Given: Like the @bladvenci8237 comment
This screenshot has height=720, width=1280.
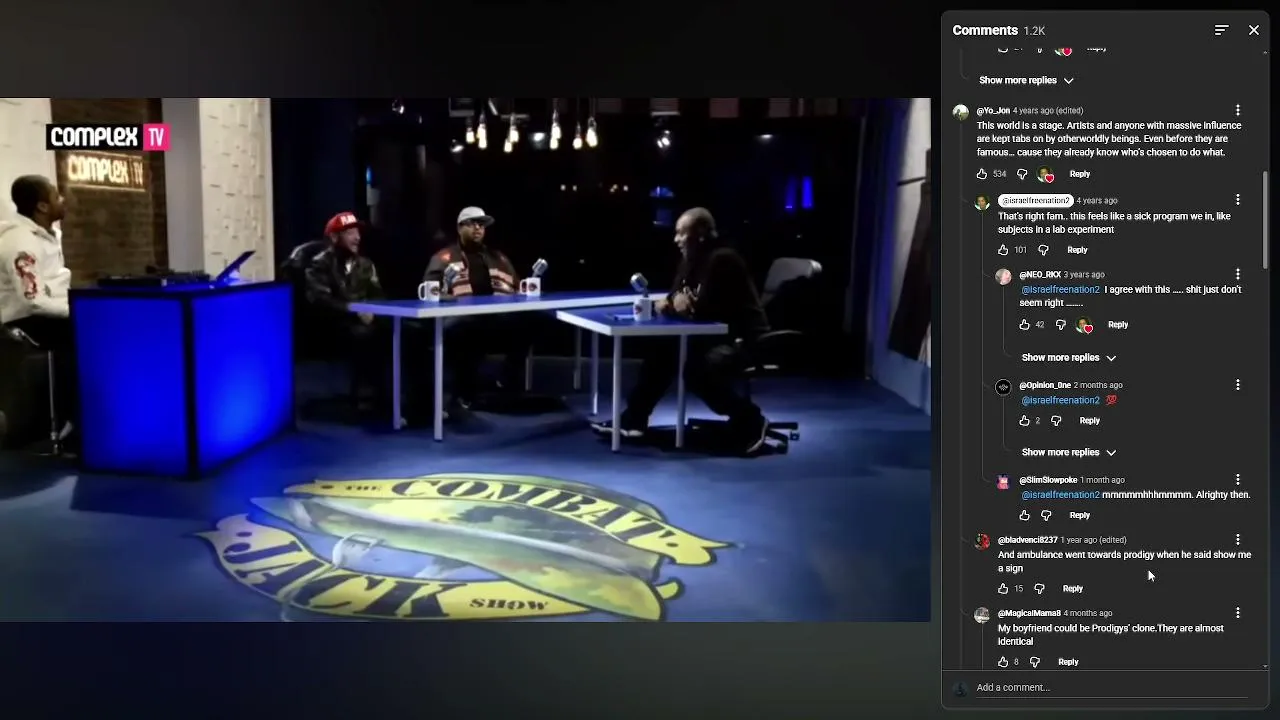Looking at the screenshot, I should click(1003, 589).
